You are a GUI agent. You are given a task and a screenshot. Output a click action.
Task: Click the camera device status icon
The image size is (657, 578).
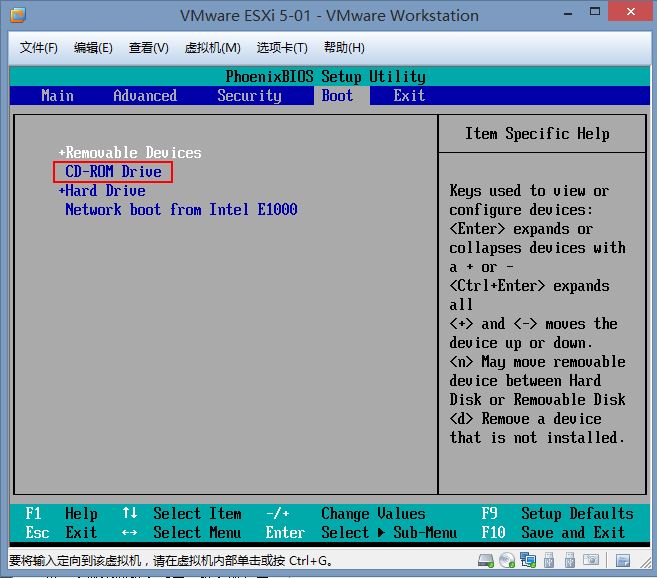[x=591, y=560]
